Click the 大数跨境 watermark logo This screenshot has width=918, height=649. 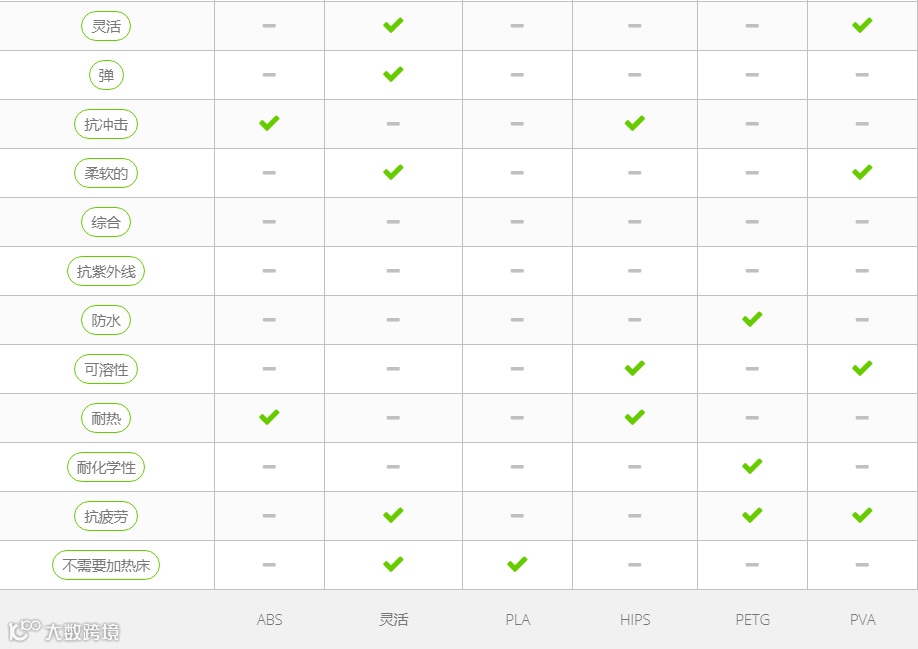click(64, 630)
